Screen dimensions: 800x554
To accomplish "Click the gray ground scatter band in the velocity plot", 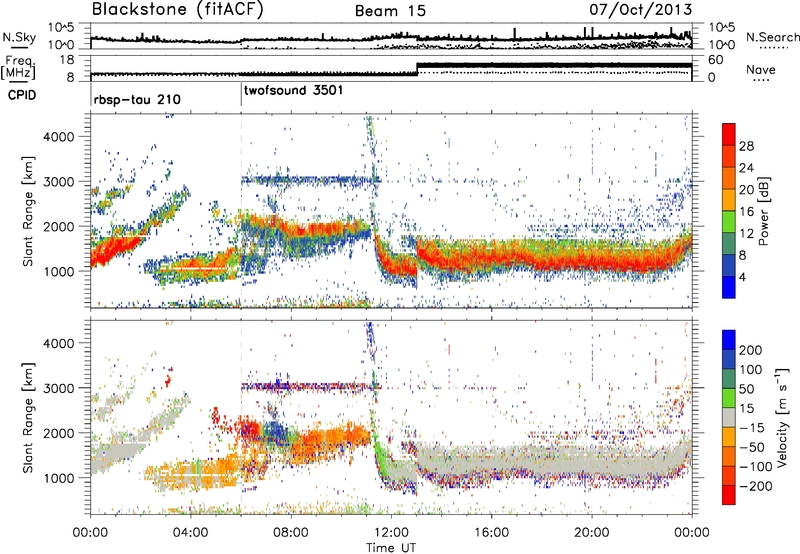I will [554, 459].
